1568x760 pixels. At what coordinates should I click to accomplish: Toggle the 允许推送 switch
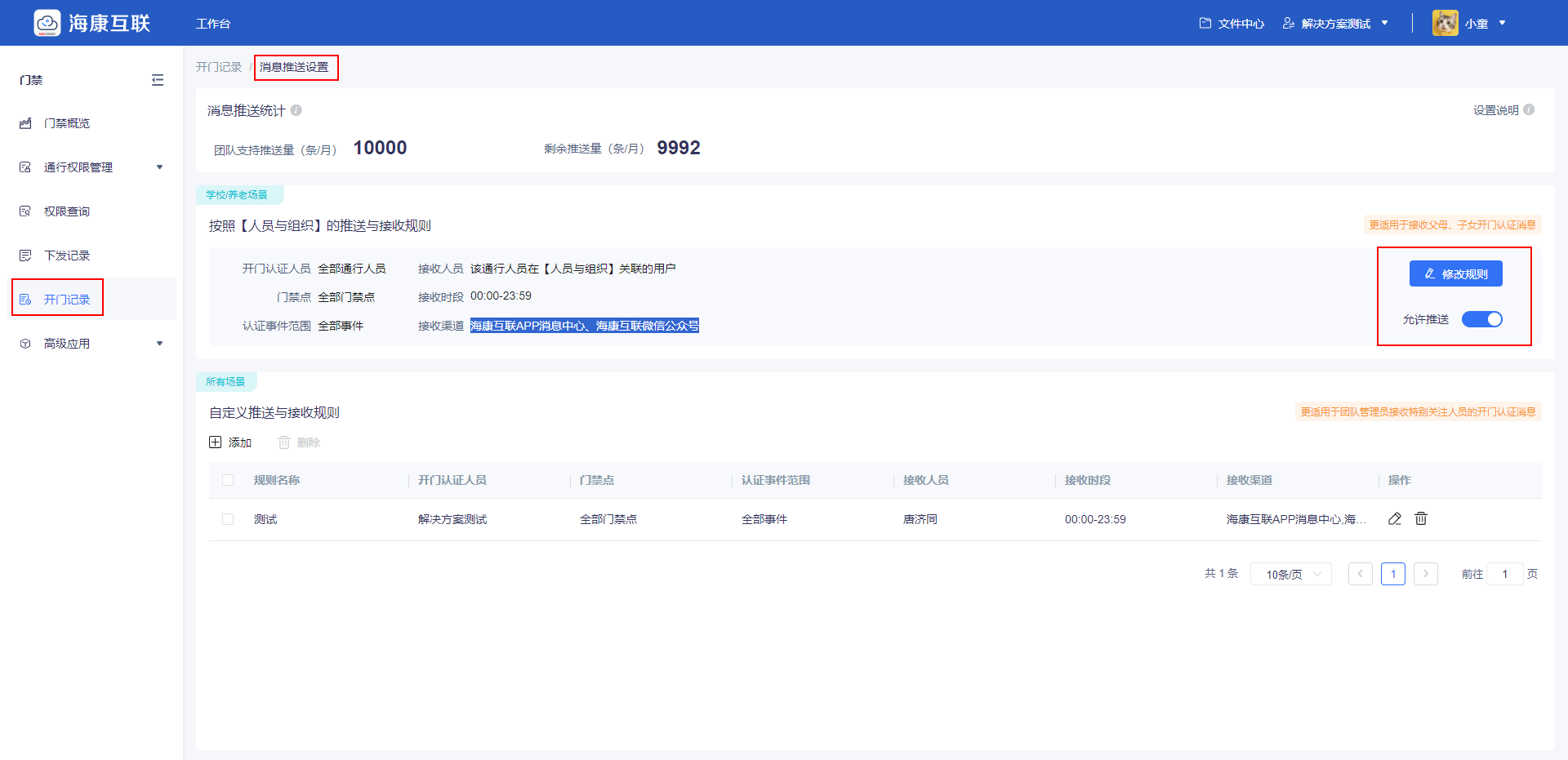point(1481,319)
